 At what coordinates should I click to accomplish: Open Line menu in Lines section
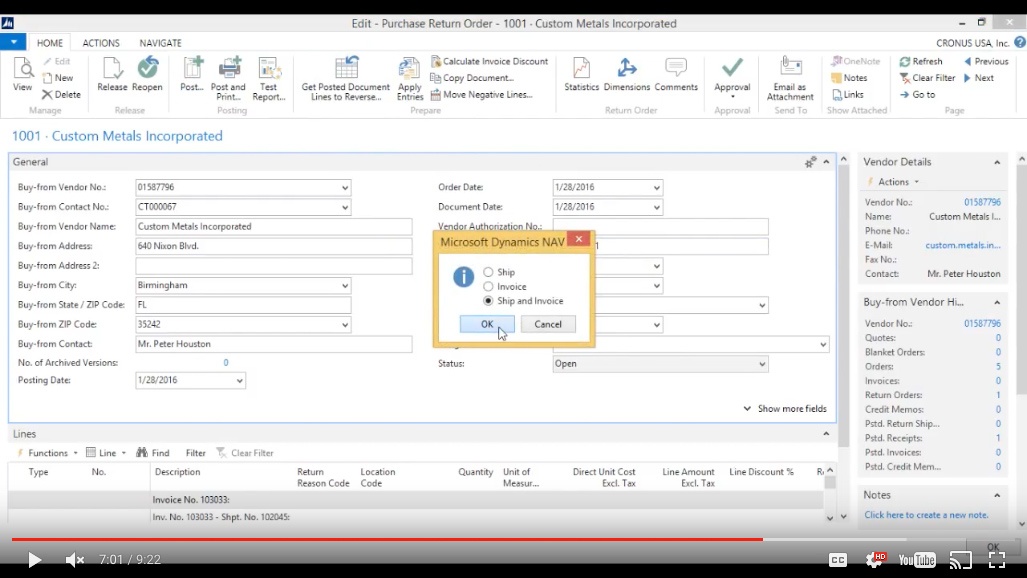pyautogui.click(x=106, y=453)
